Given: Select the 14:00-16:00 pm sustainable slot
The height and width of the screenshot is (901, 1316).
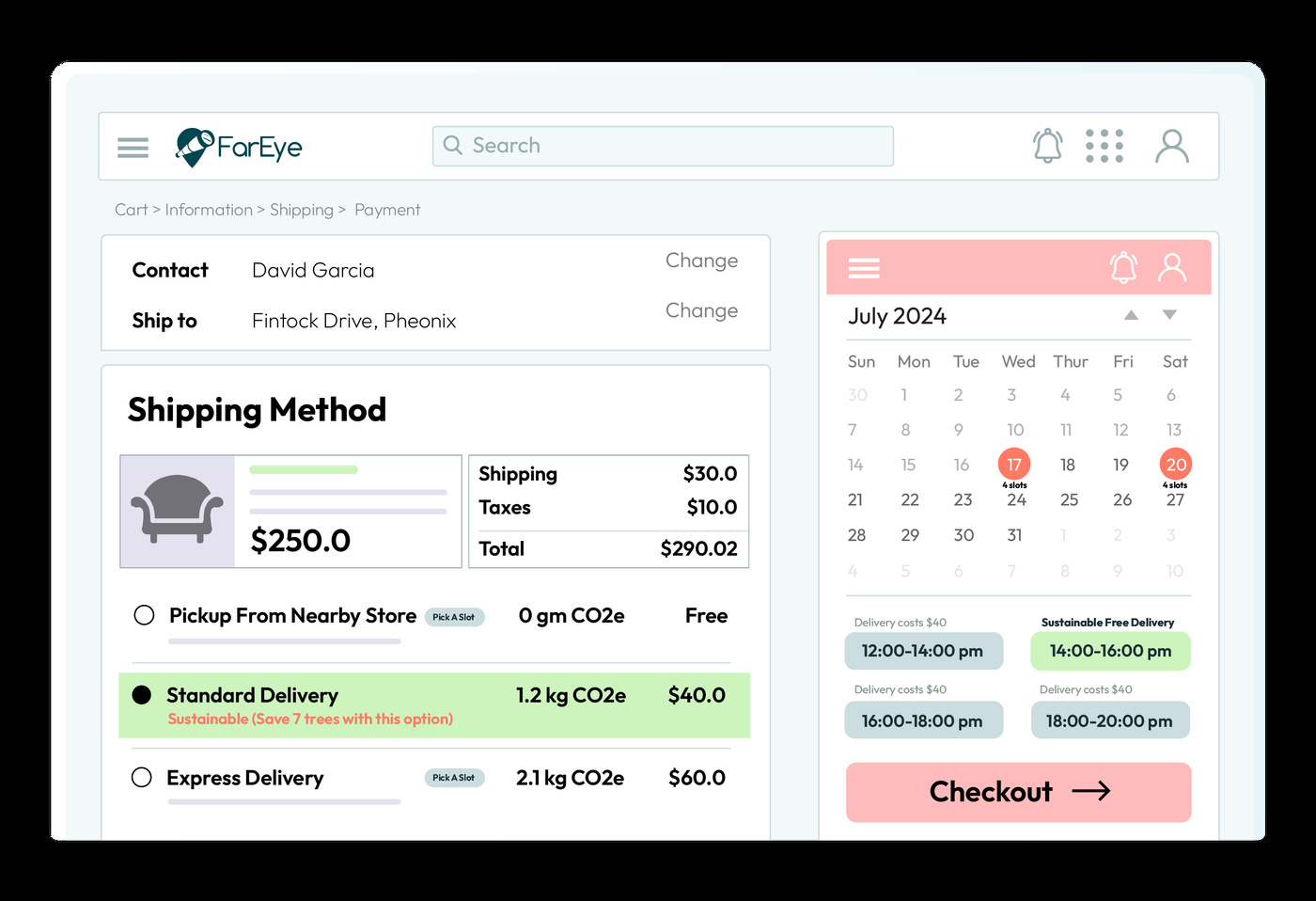Looking at the screenshot, I should tap(1110, 651).
